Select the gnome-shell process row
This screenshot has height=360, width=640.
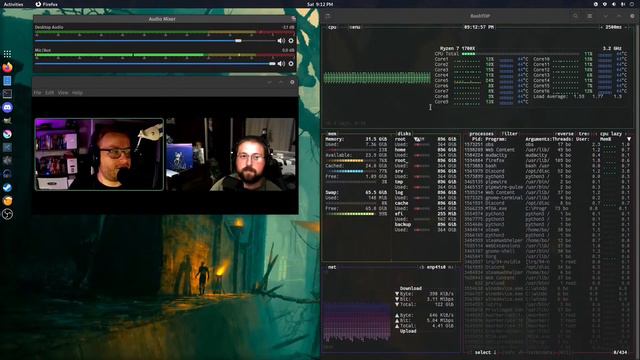[x=547, y=251]
